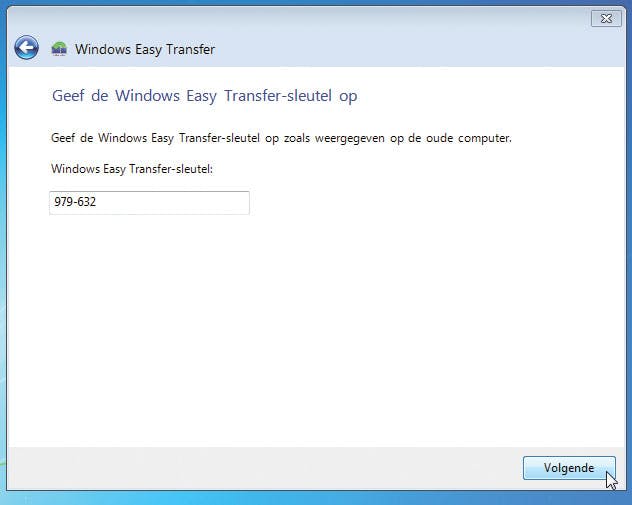Click the word 'Transfer-sleutel' in the blue heading
The height and width of the screenshot is (505, 632).
click(278, 96)
